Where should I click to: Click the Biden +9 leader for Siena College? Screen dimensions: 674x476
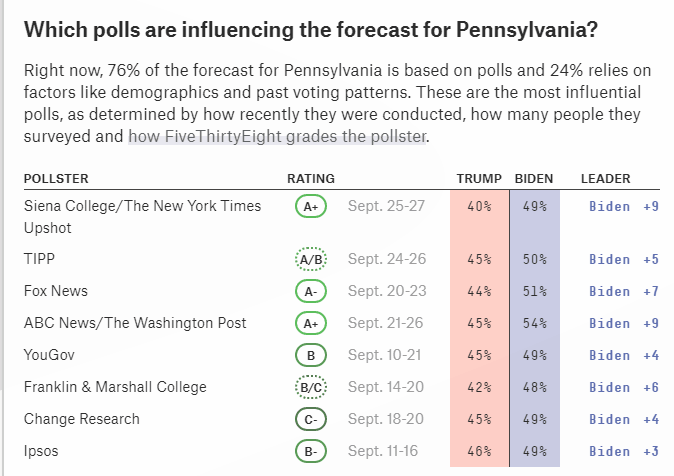[623, 206]
